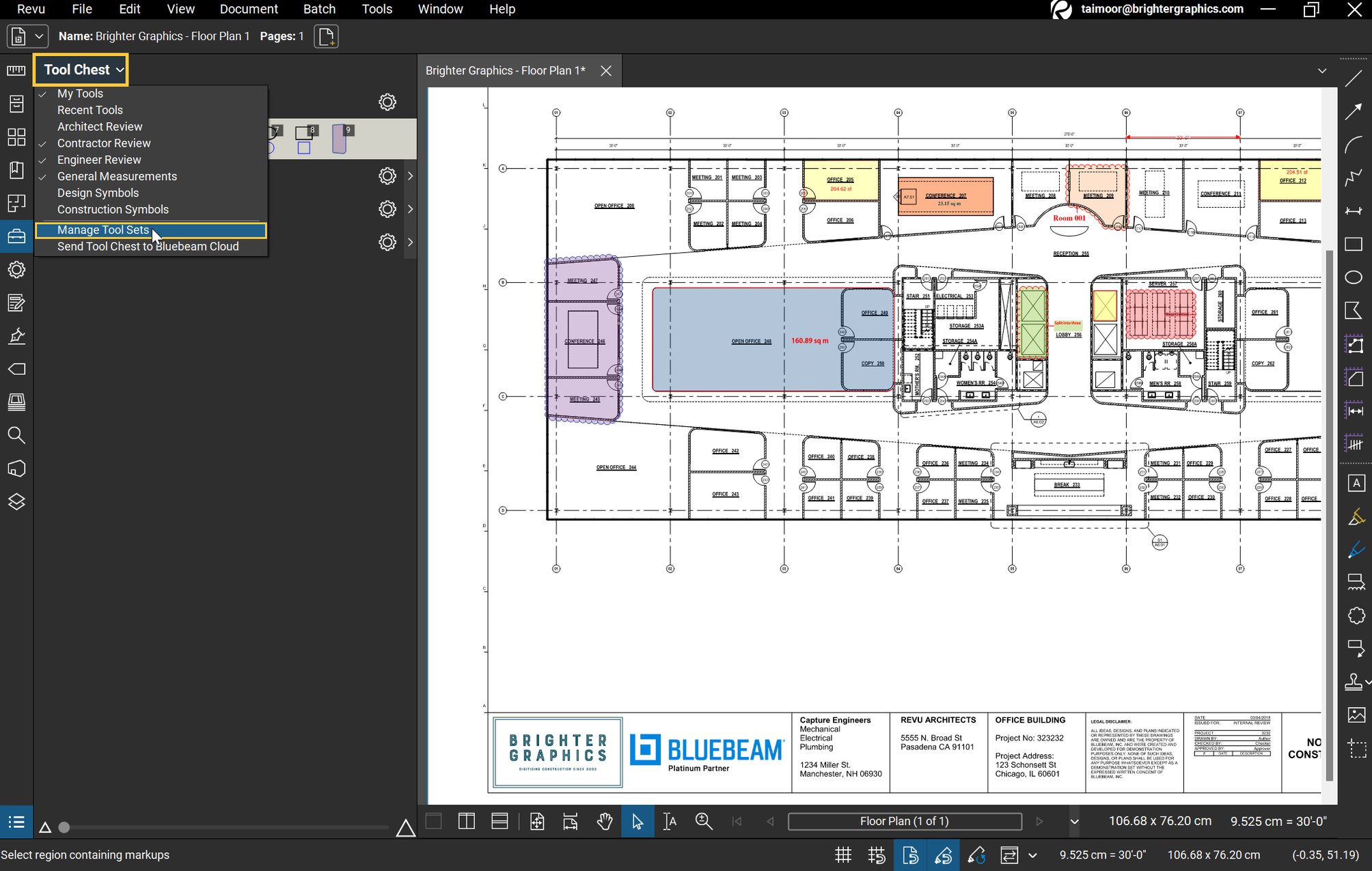
Task: Open the Document menu
Action: (x=249, y=9)
